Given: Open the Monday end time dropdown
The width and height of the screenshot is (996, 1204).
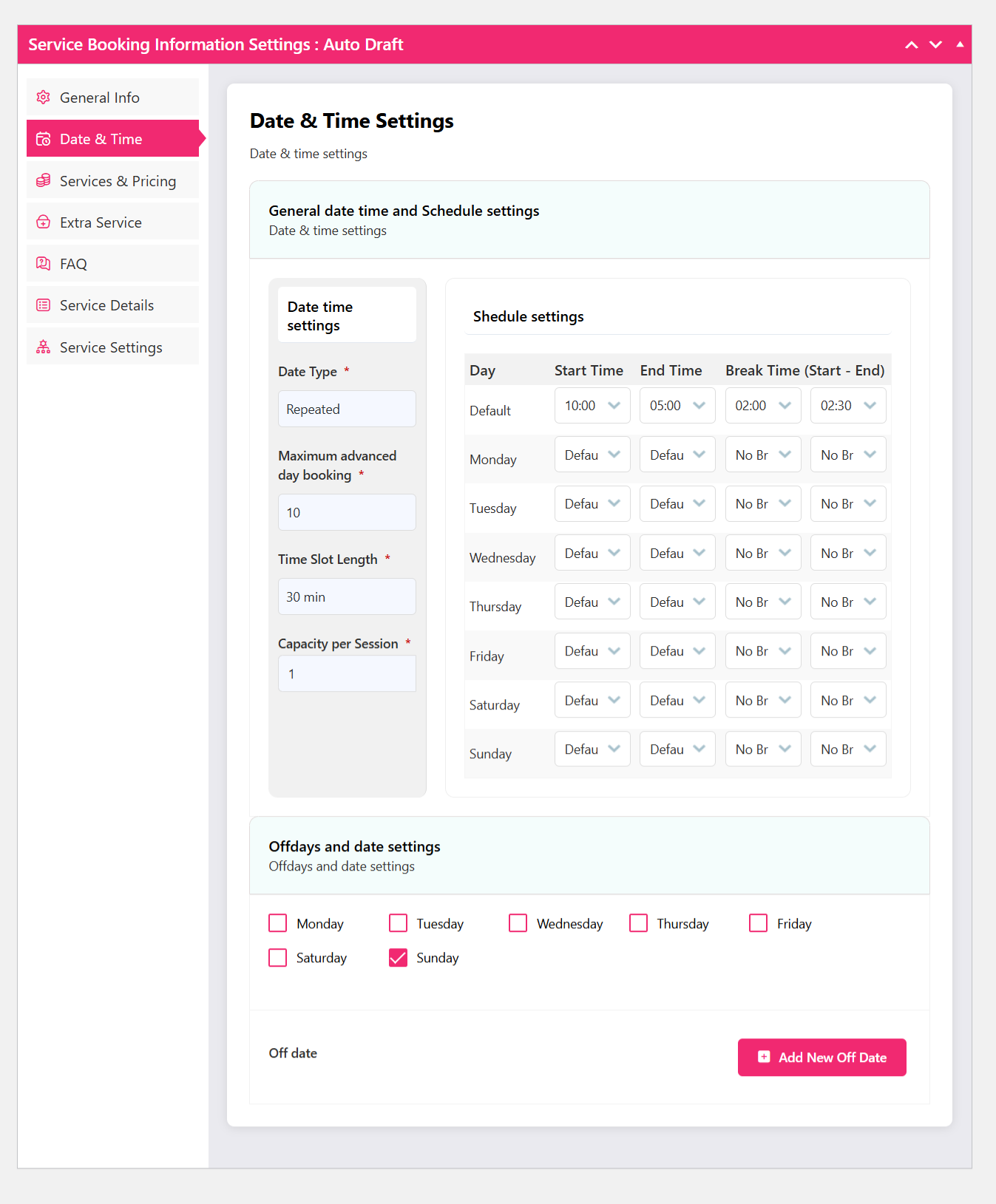Looking at the screenshot, I should click(x=677, y=455).
